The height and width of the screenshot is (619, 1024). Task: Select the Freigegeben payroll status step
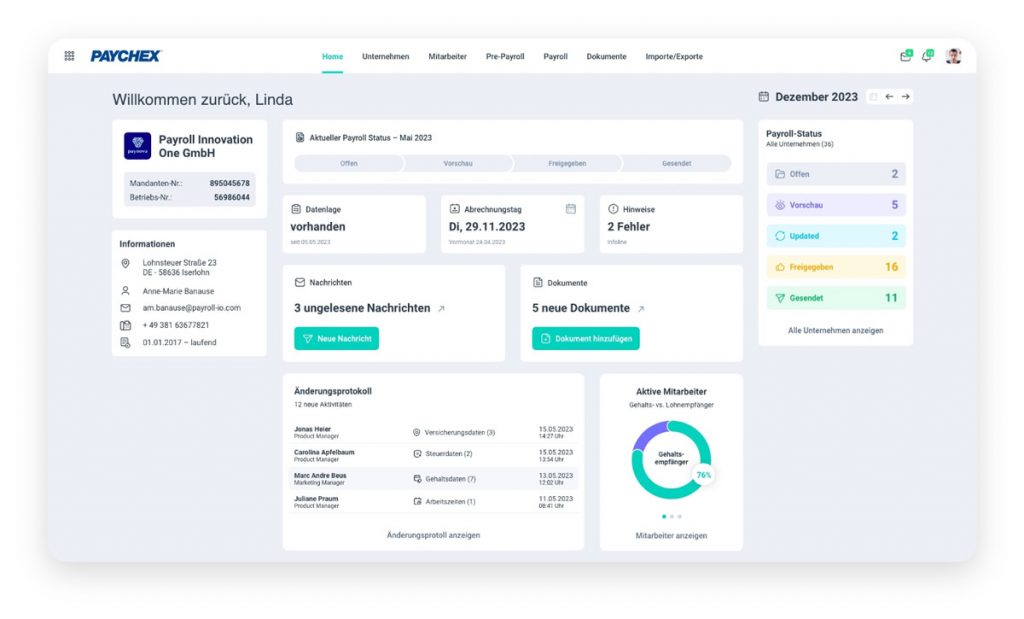(x=567, y=163)
